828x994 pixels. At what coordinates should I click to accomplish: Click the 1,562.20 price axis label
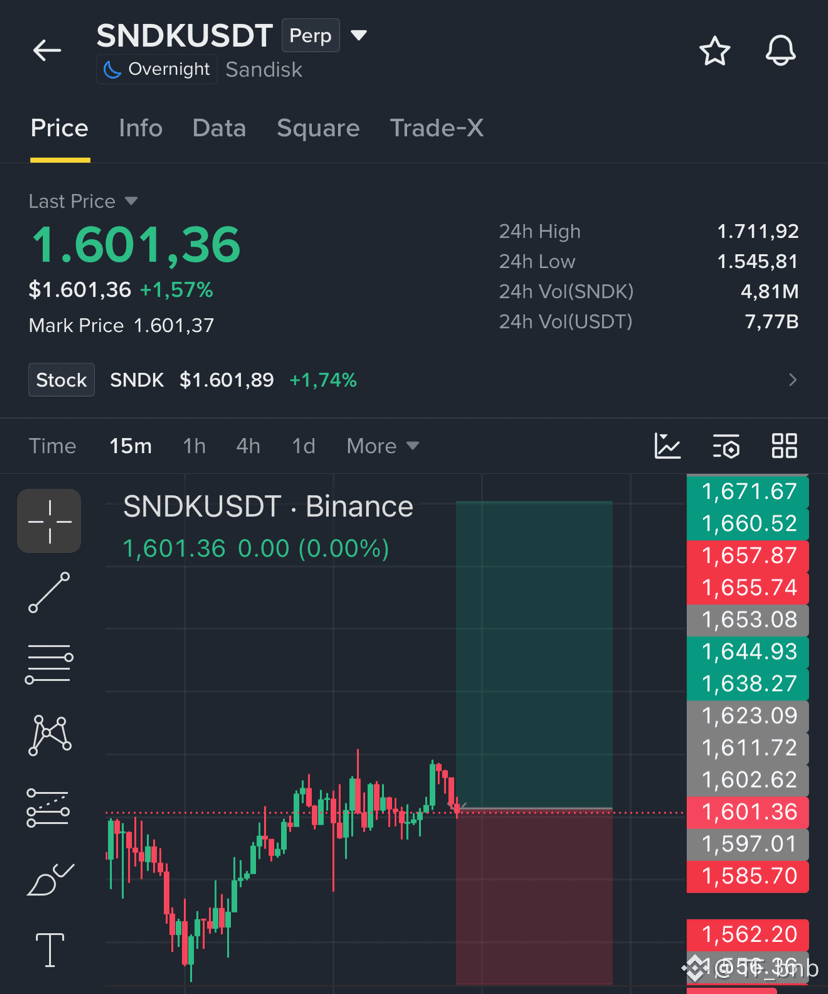coord(748,934)
